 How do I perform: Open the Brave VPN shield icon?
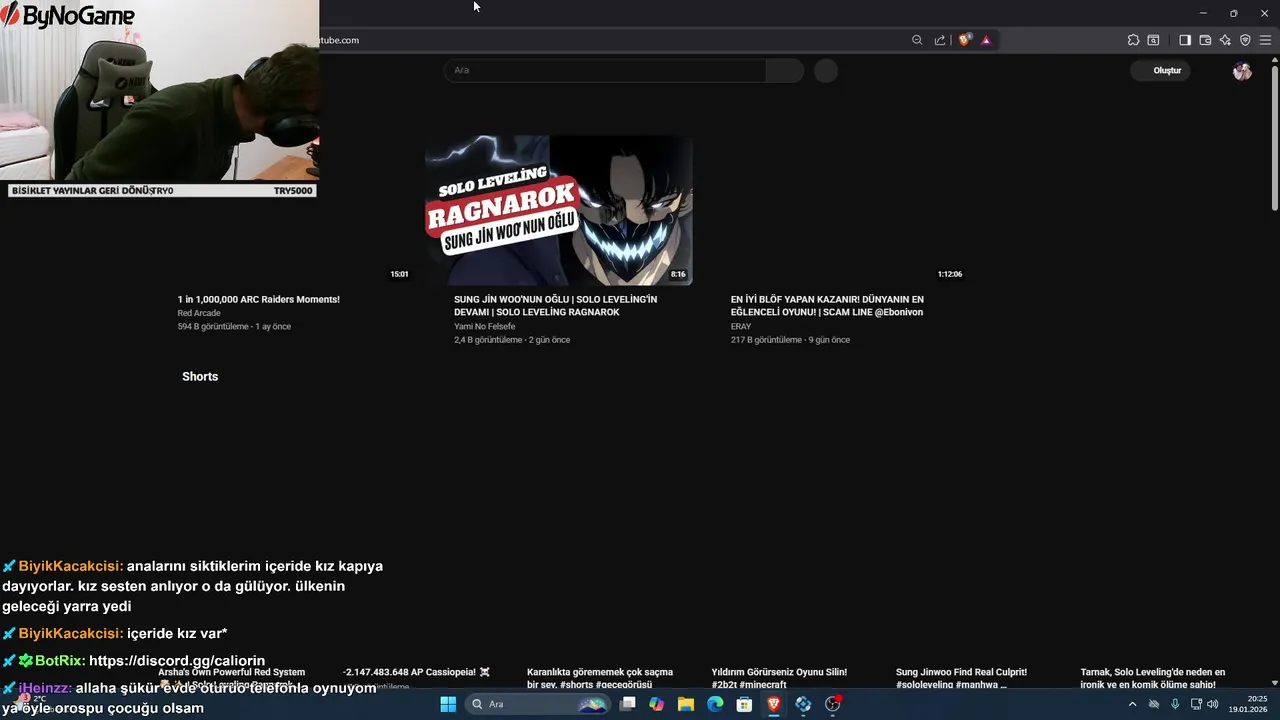[x=1245, y=40]
